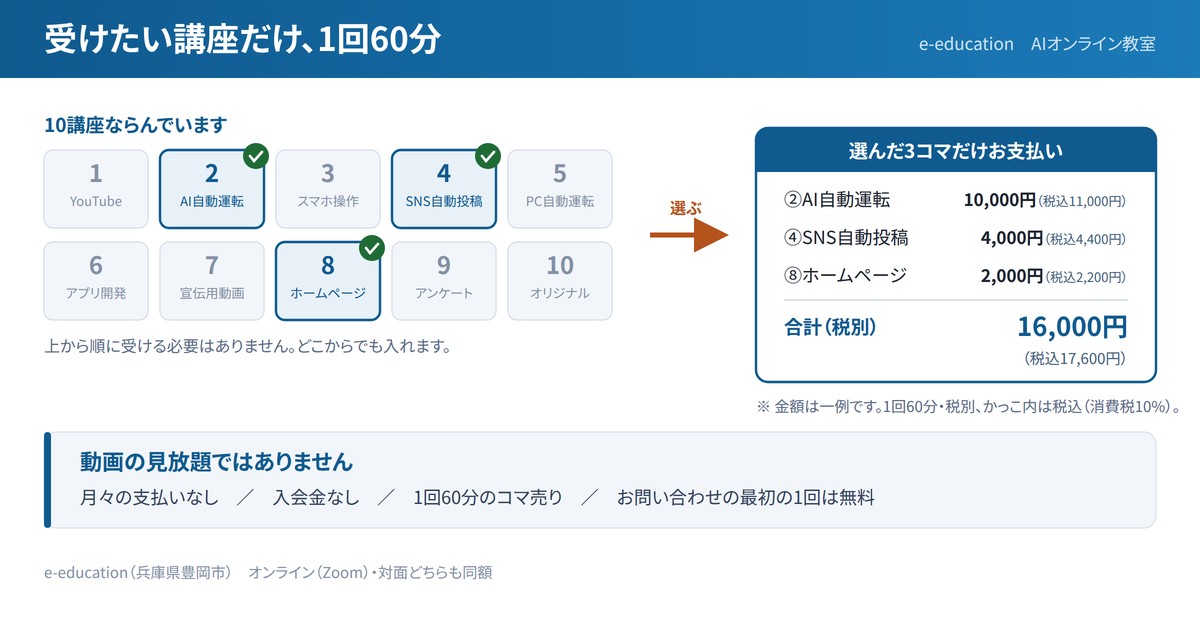Click (税込4,400円) tax-included amount

1086,239
